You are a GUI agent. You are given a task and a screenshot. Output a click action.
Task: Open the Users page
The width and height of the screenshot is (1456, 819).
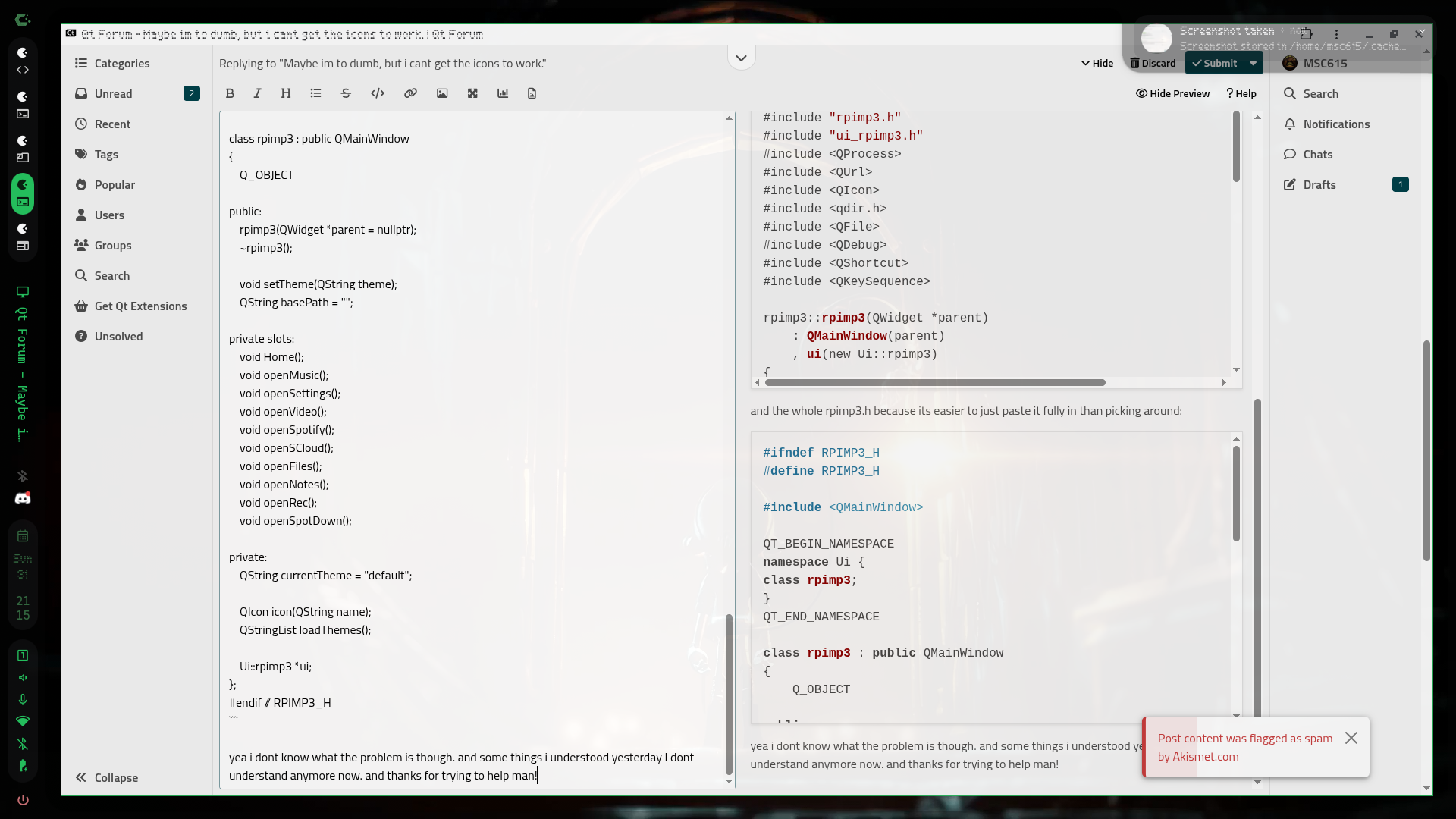tap(109, 215)
